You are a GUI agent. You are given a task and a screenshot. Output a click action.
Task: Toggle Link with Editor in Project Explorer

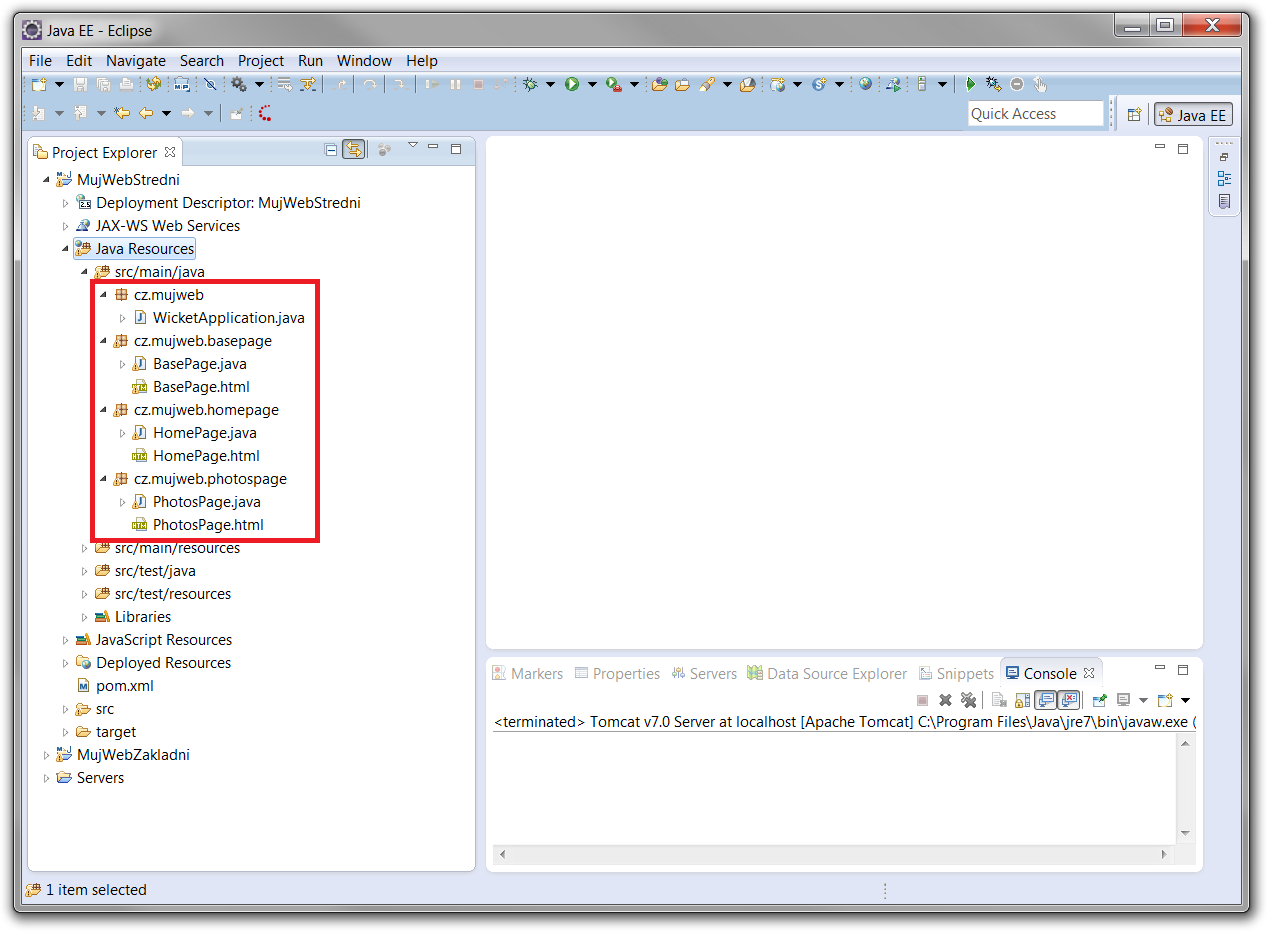click(354, 150)
